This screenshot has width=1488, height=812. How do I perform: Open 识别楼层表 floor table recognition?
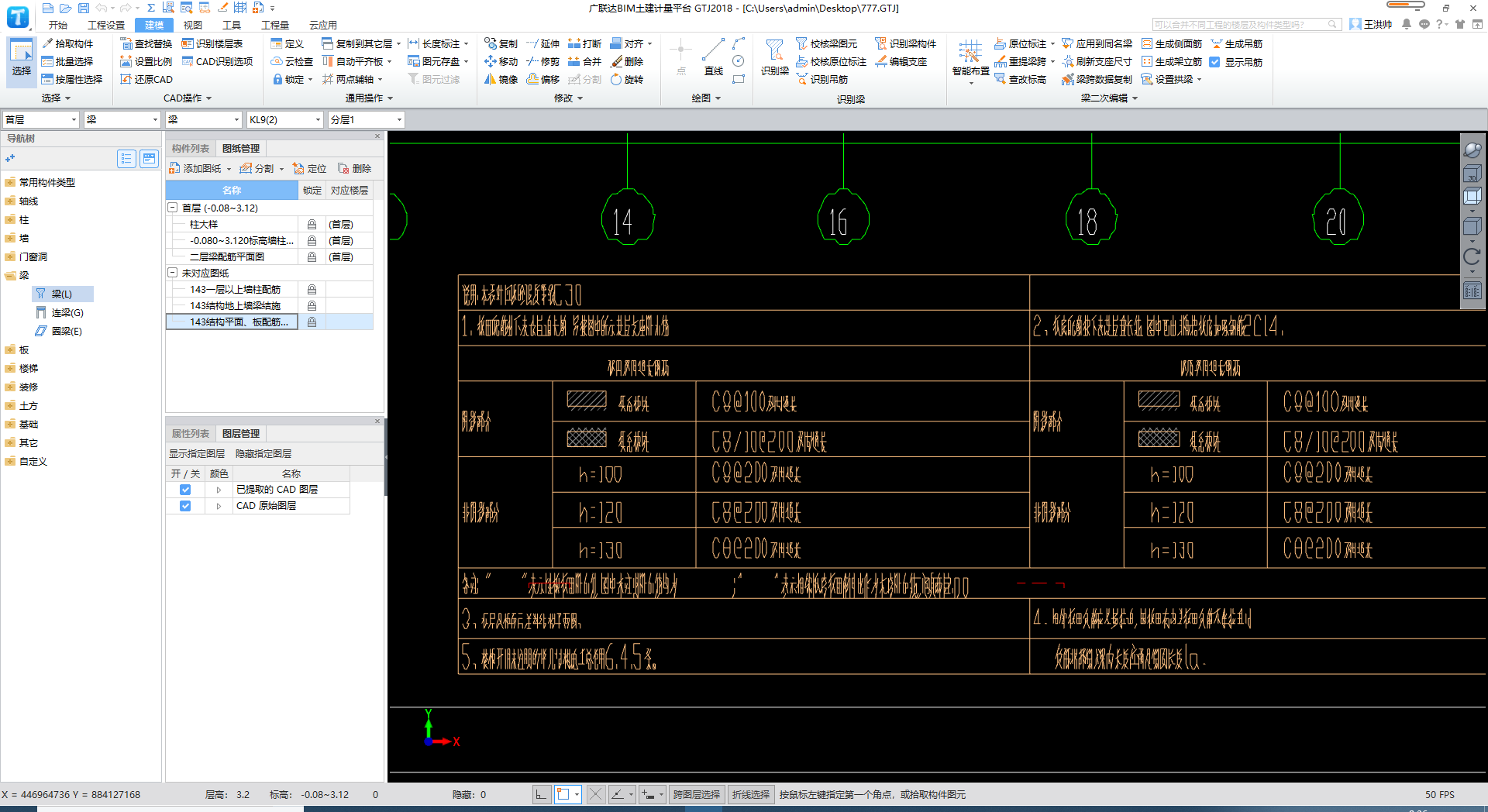pos(212,43)
